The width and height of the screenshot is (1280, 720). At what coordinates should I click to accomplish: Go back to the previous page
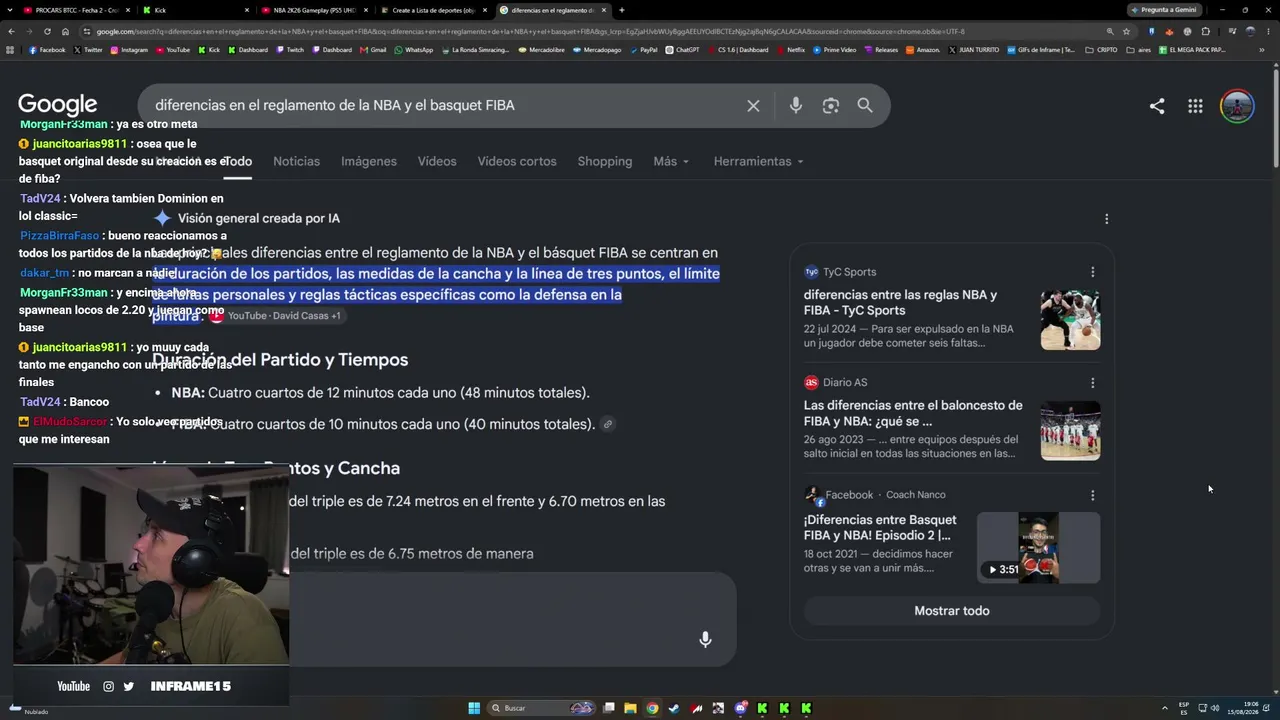10,31
